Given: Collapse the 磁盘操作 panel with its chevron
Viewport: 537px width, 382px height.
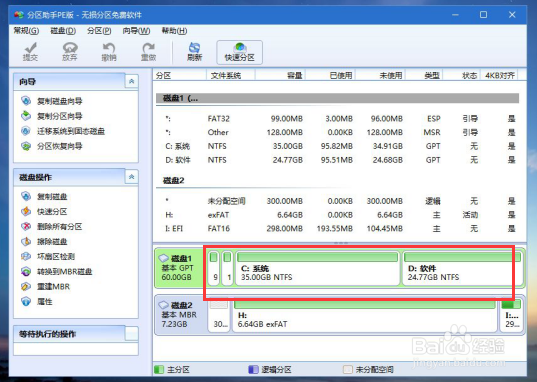Looking at the screenshot, I should pyautogui.click(x=132, y=177).
